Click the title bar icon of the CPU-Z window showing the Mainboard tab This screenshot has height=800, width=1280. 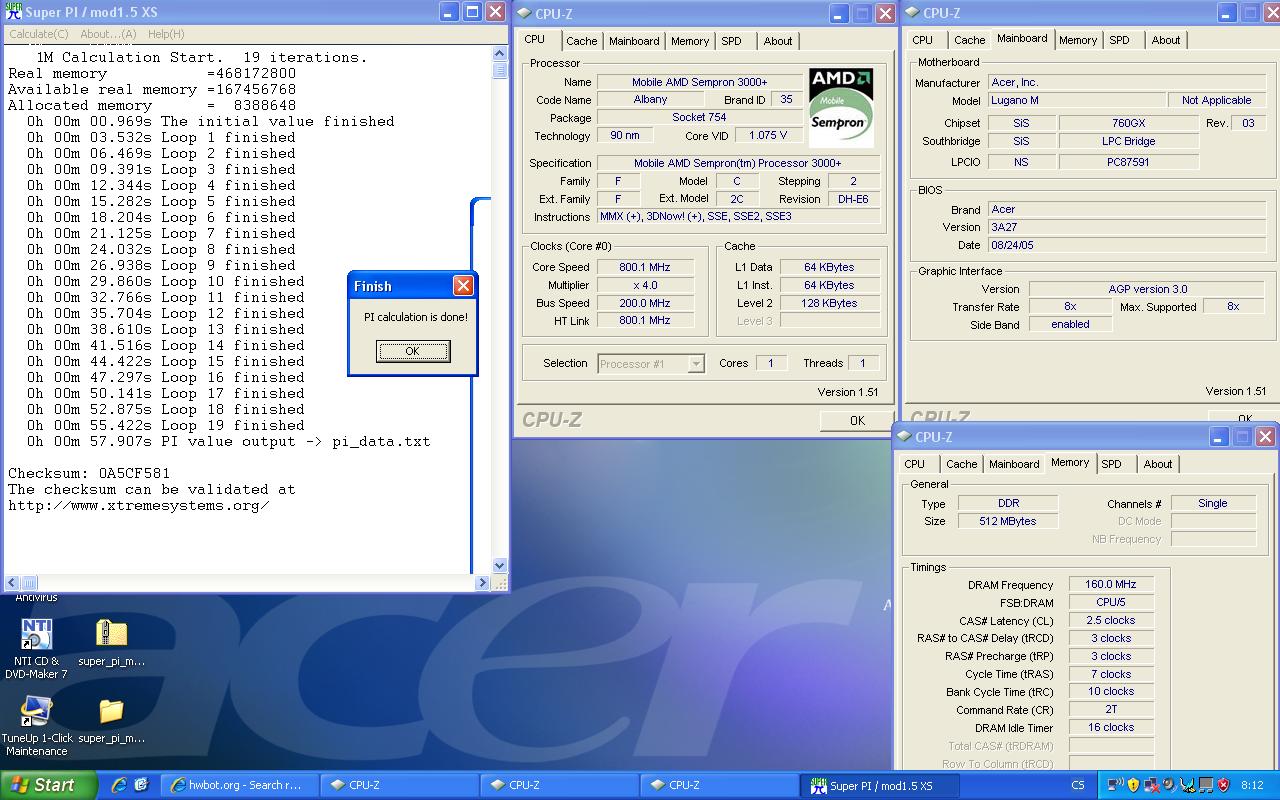pos(913,13)
